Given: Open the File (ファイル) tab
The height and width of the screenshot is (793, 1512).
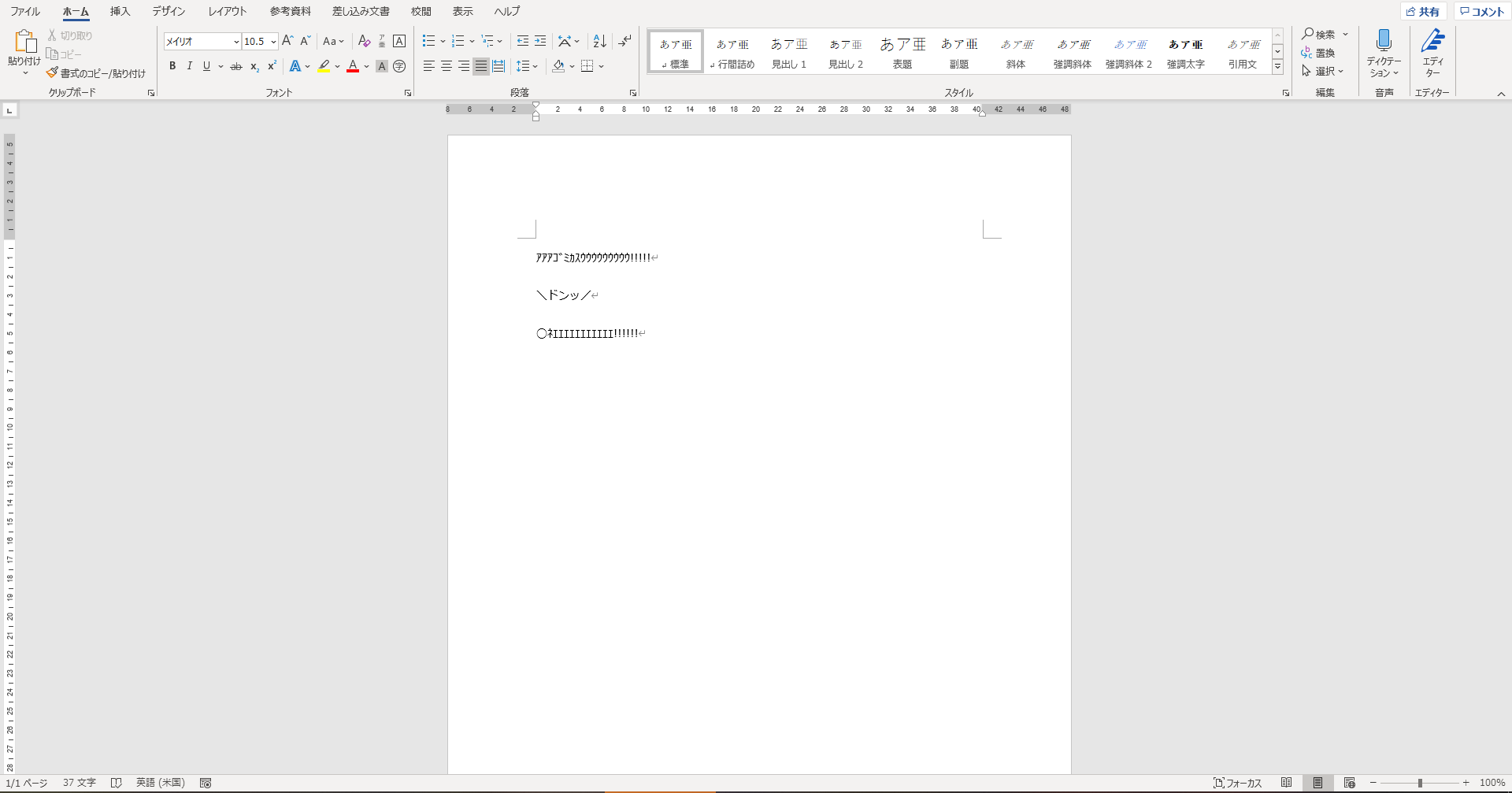Looking at the screenshot, I should [x=25, y=11].
